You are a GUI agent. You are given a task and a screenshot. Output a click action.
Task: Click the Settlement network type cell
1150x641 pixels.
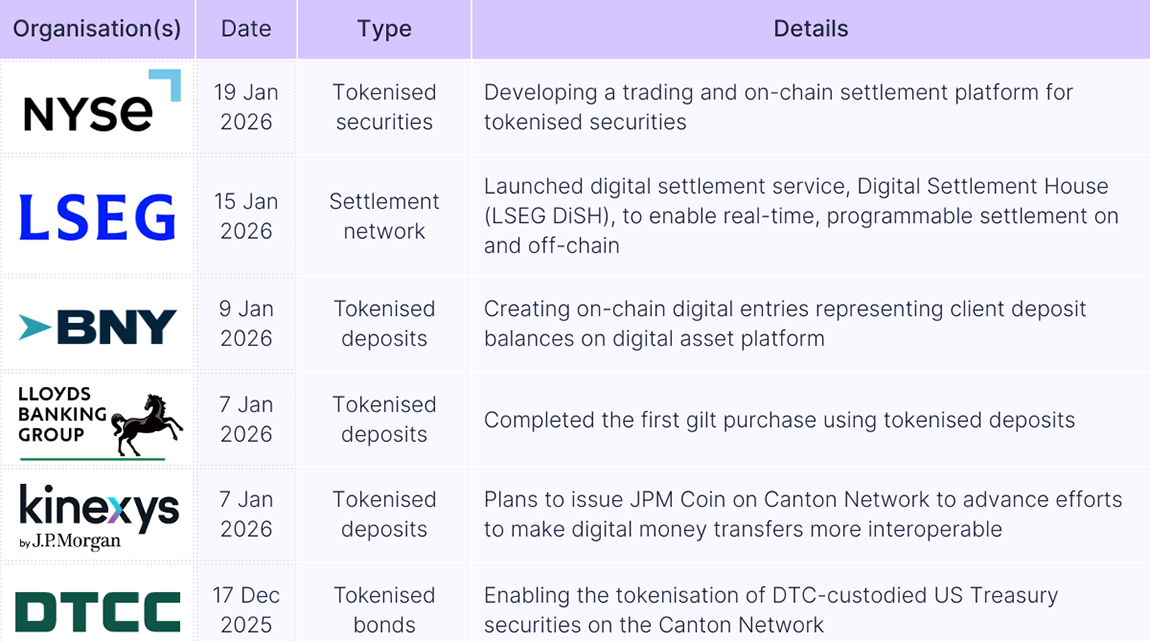click(x=384, y=216)
